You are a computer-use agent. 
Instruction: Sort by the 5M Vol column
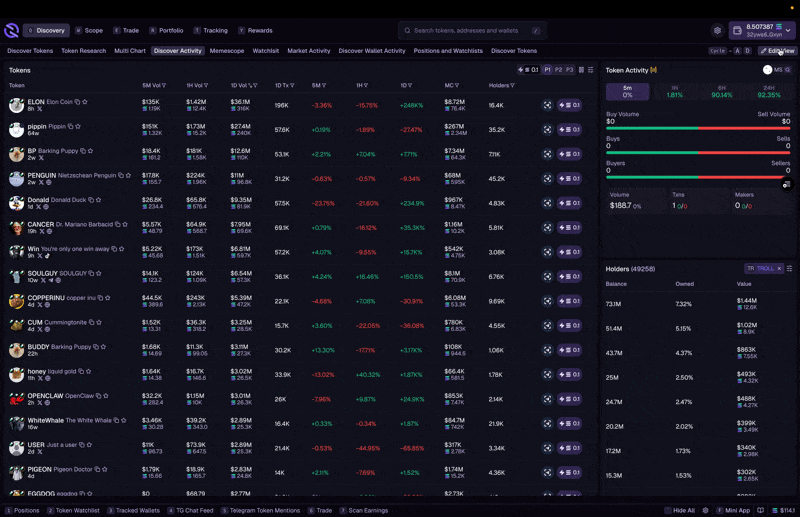[154, 85]
